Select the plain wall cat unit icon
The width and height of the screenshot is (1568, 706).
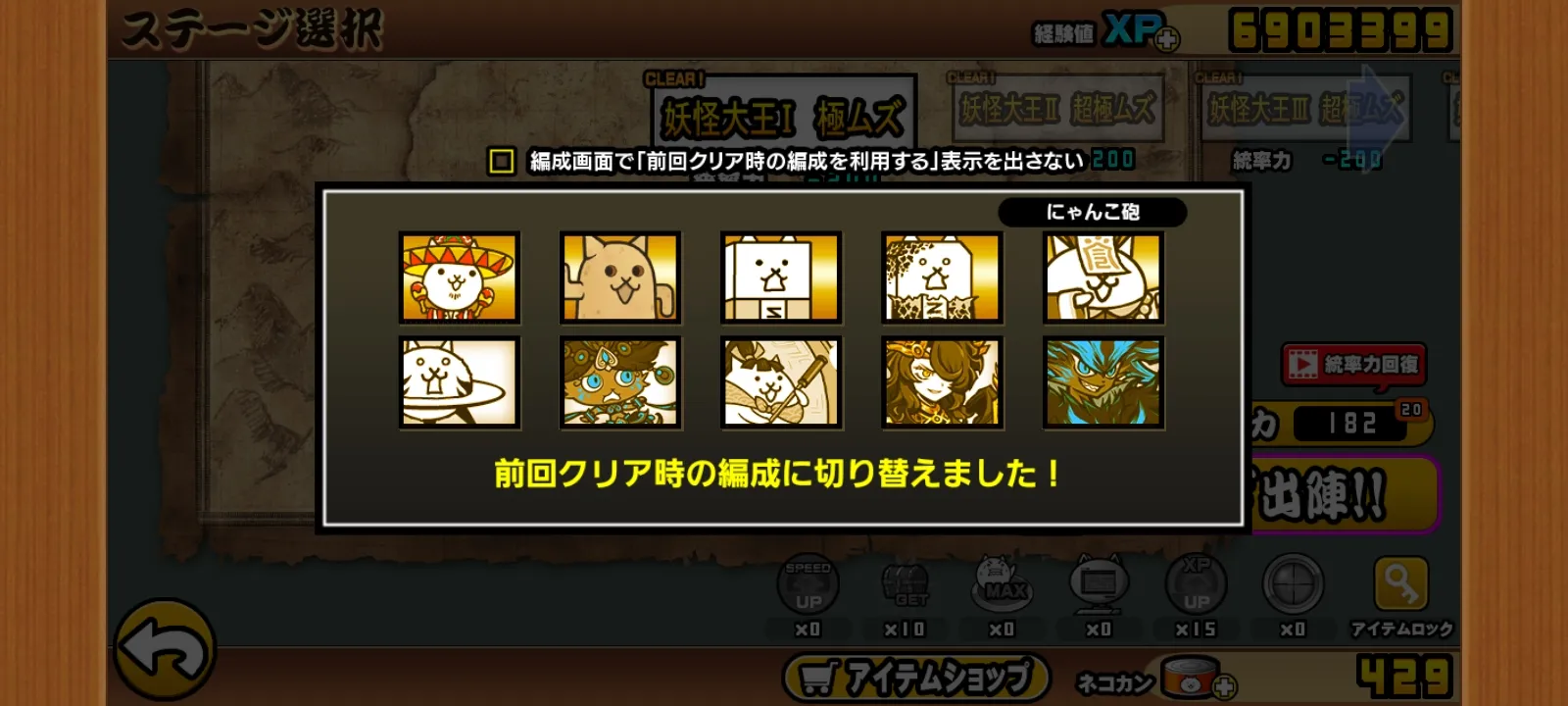coord(781,277)
